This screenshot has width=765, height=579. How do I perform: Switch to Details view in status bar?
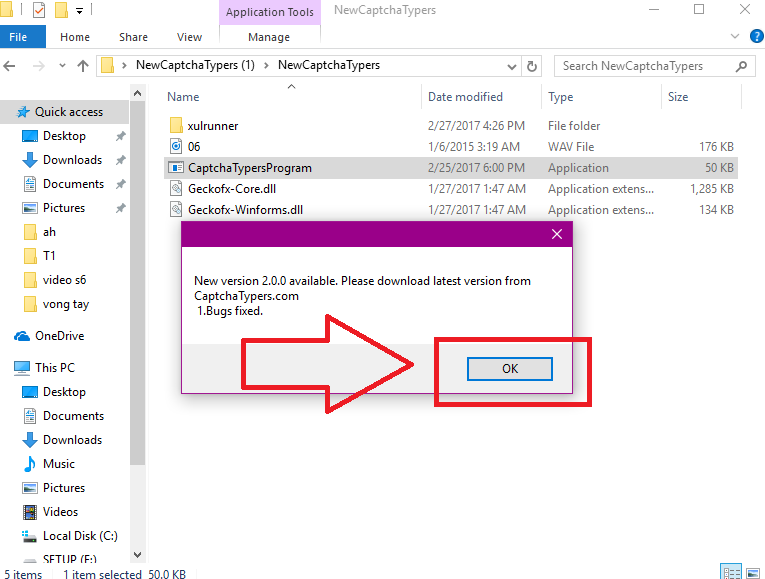coord(731,572)
